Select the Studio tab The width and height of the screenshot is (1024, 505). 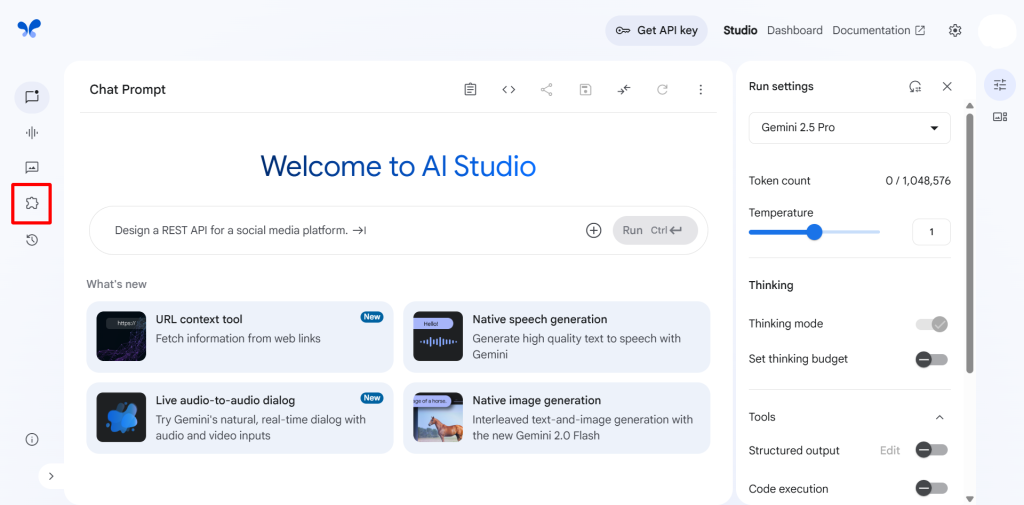click(740, 30)
